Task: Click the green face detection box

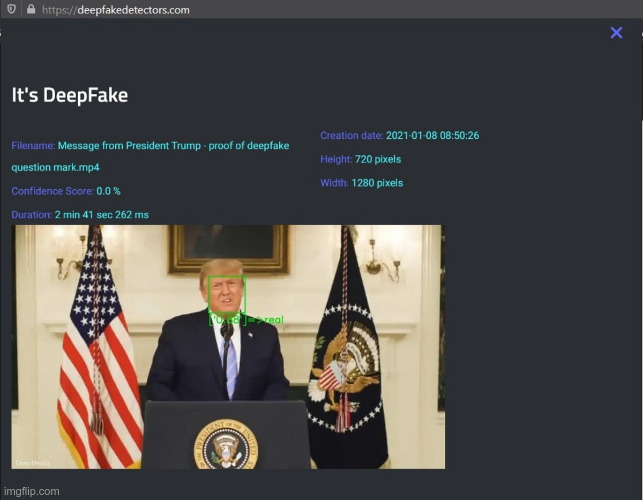Action: (x=227, y=295)
